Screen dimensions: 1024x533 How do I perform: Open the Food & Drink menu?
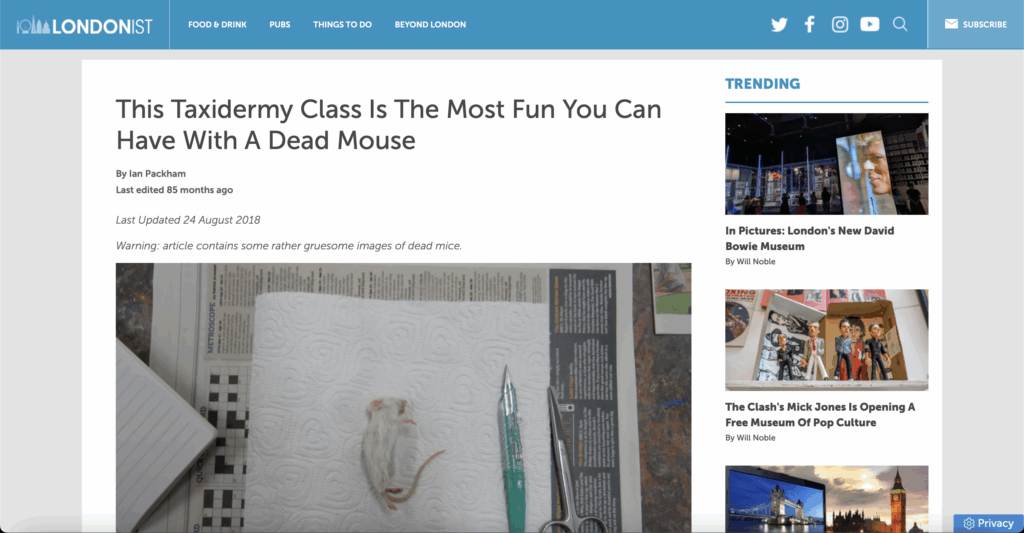pos(217,25)
